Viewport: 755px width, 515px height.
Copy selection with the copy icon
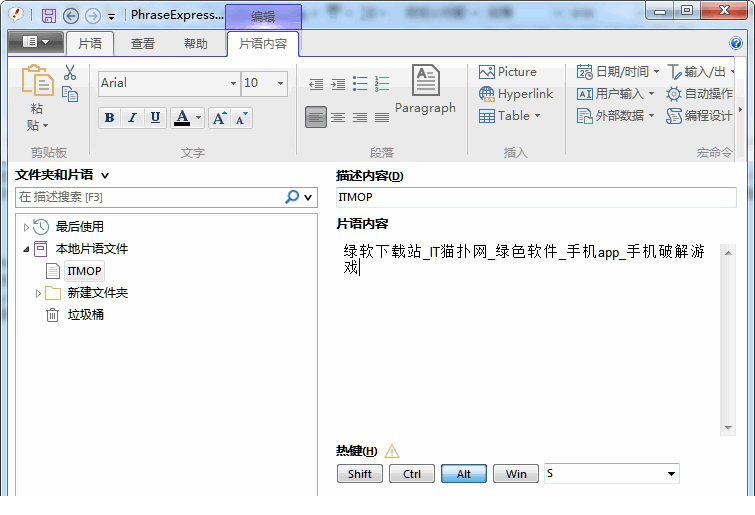pyautogui.click(x=70, y=94)
